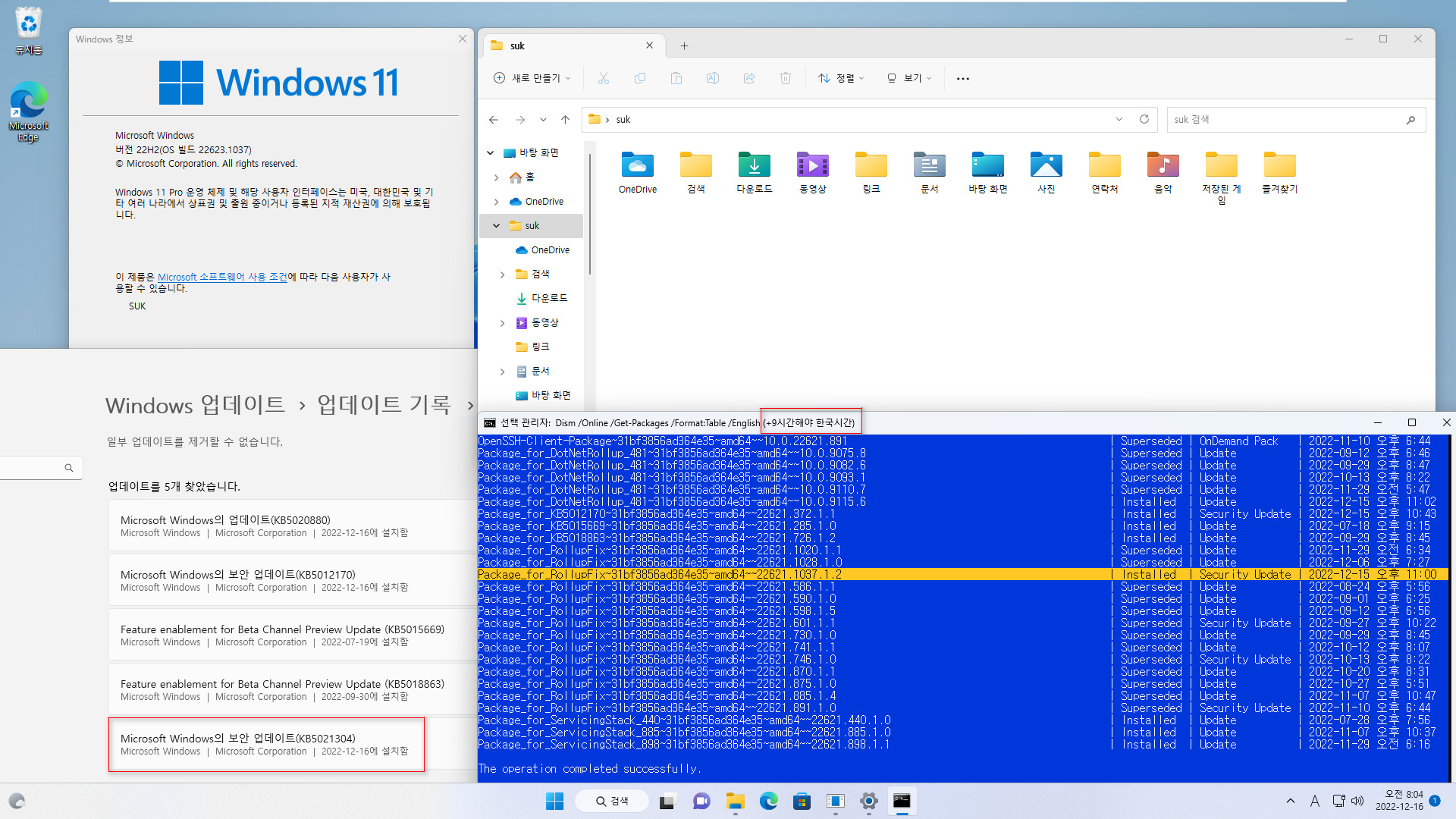Open the recent locations dropdown arrow
Image resolution: width=1456 pixels, height=819 pixels.
(543, 120)
